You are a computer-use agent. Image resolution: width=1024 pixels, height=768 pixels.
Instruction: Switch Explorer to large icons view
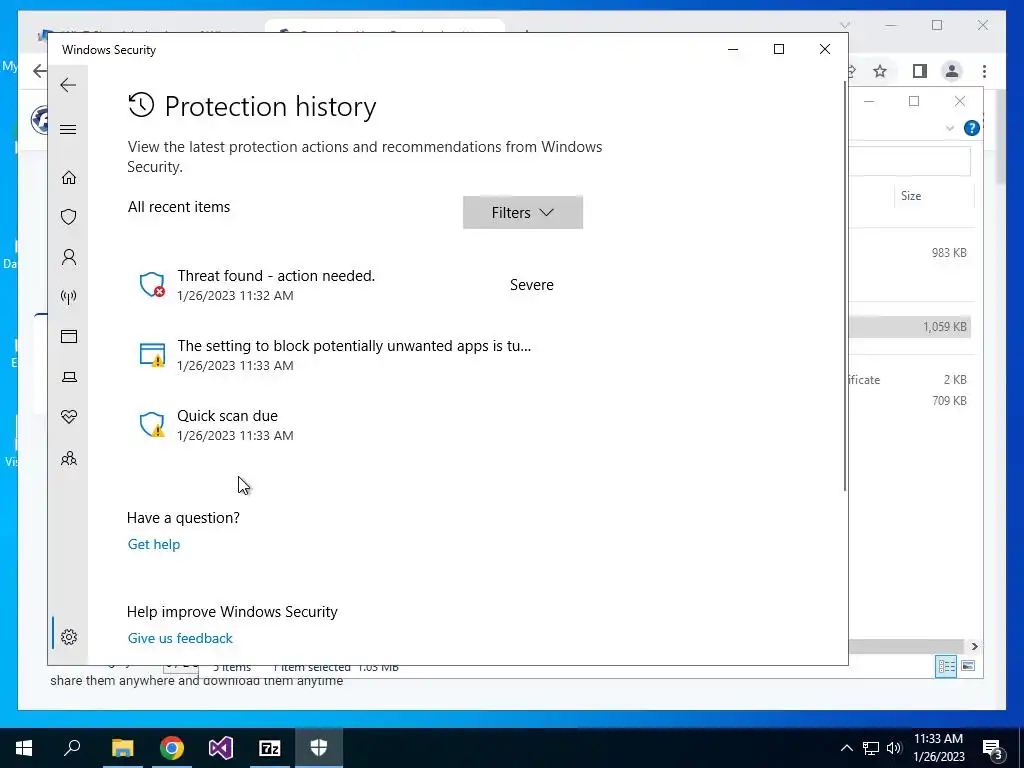click(968, 665)
